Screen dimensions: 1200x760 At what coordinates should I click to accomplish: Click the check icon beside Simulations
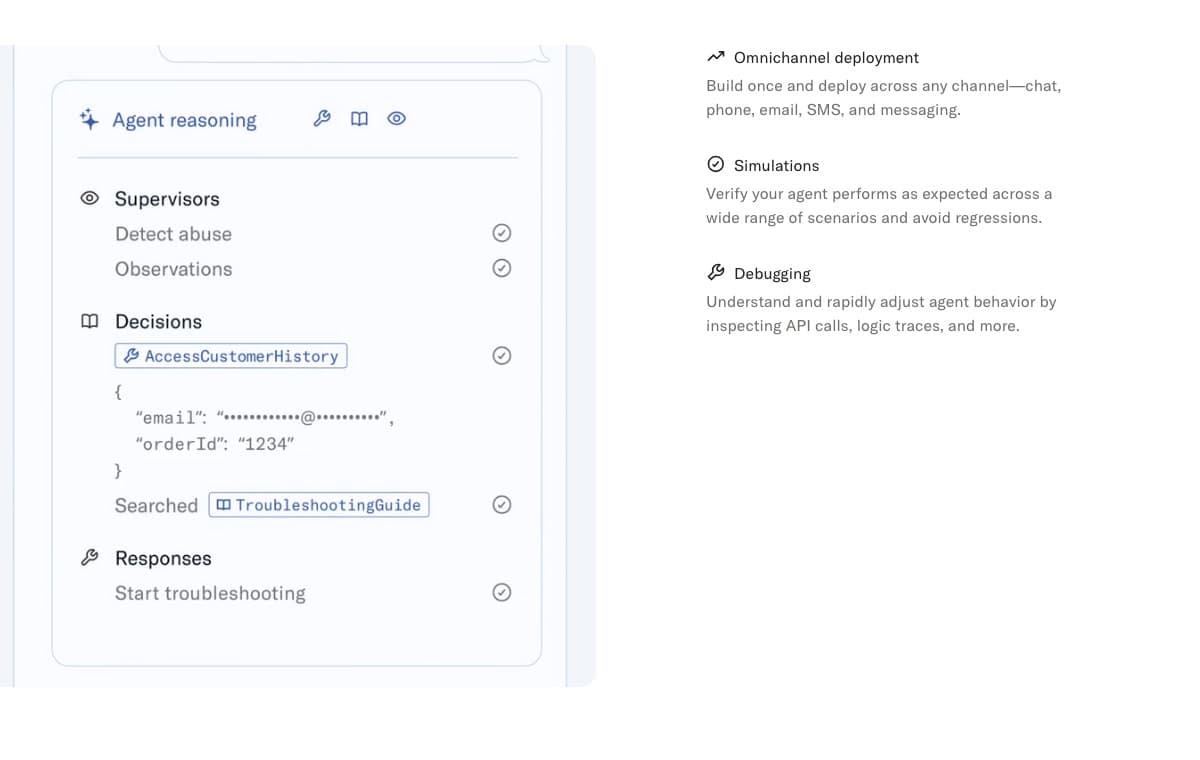715,165
